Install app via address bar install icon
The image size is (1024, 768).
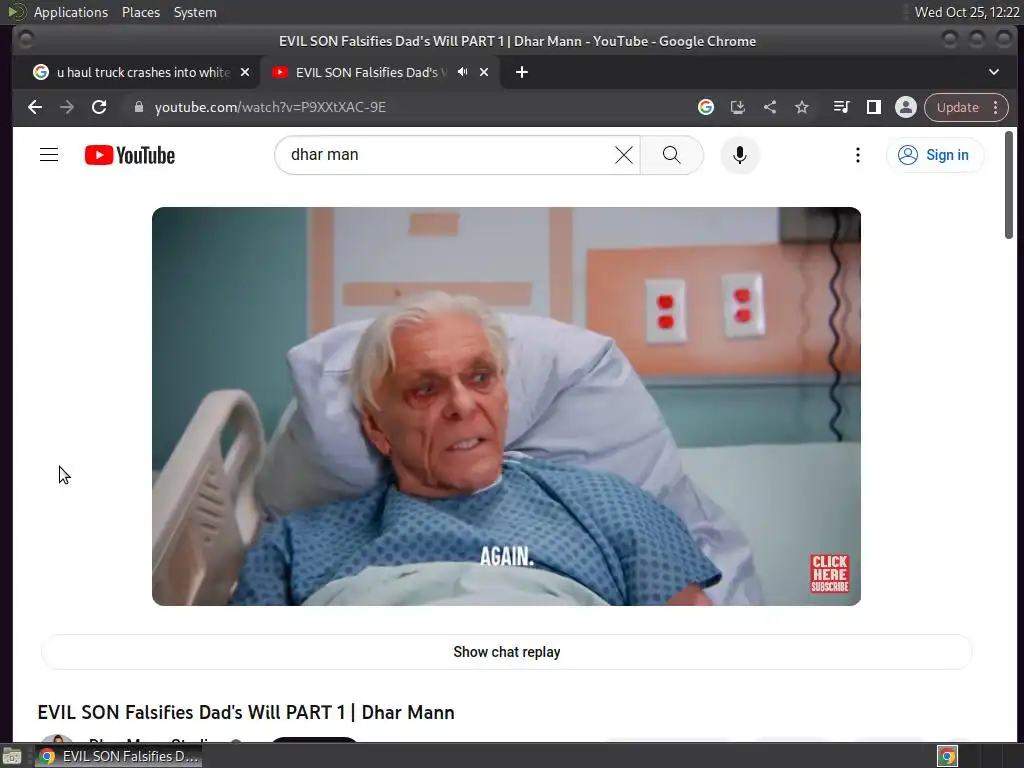click(737, 107)
